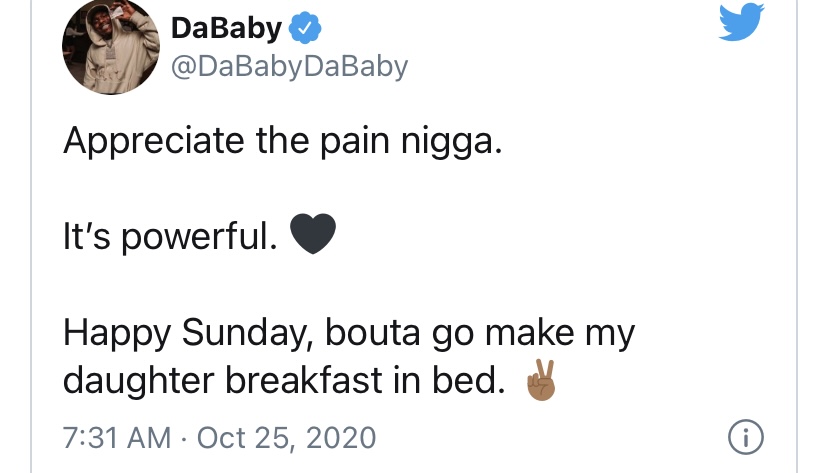The width and height of the screenshot is (828, 473).
Task: Click the blue verified badge
Action: click(x=305, y=29)
